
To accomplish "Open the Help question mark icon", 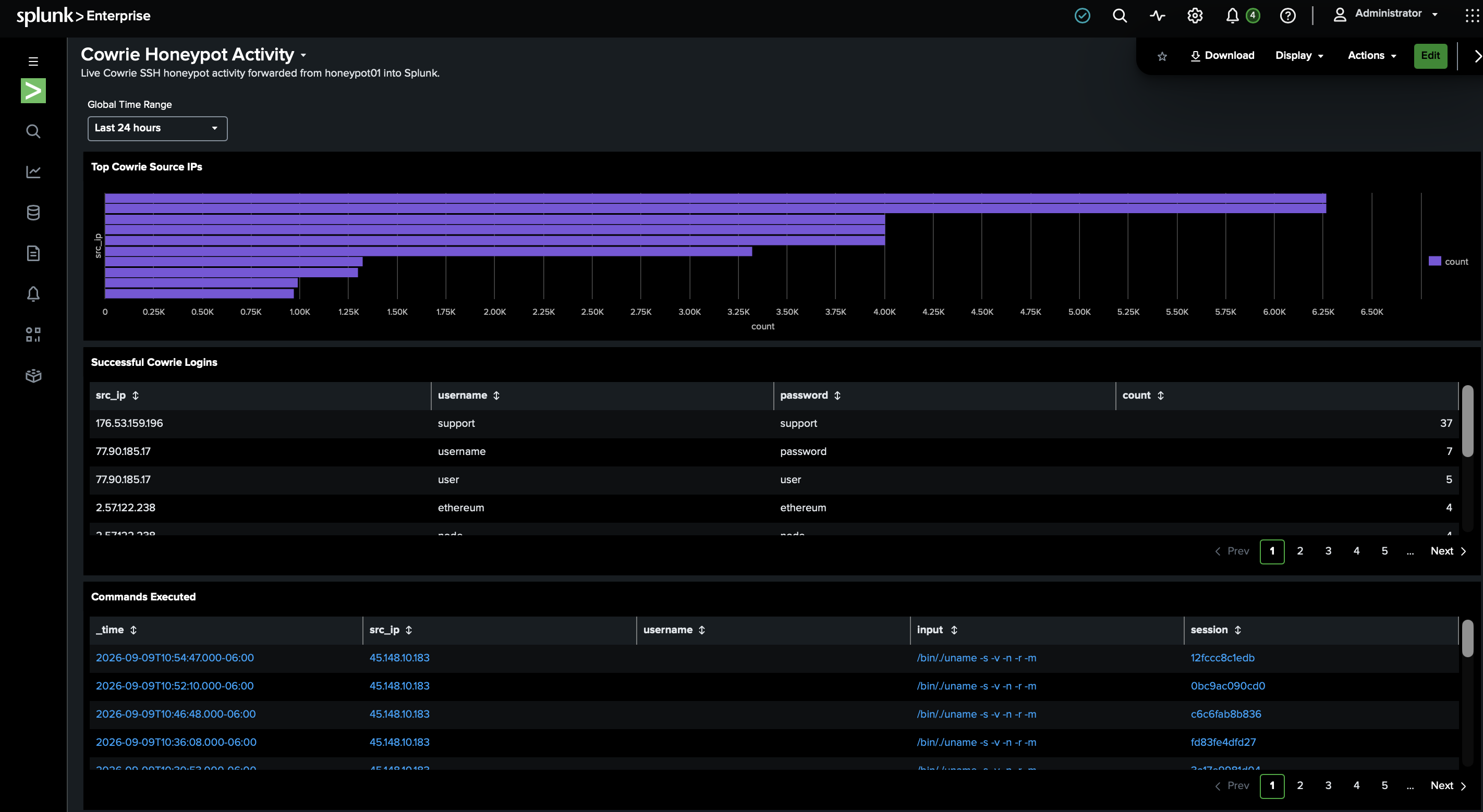I will pos(1288,16).
